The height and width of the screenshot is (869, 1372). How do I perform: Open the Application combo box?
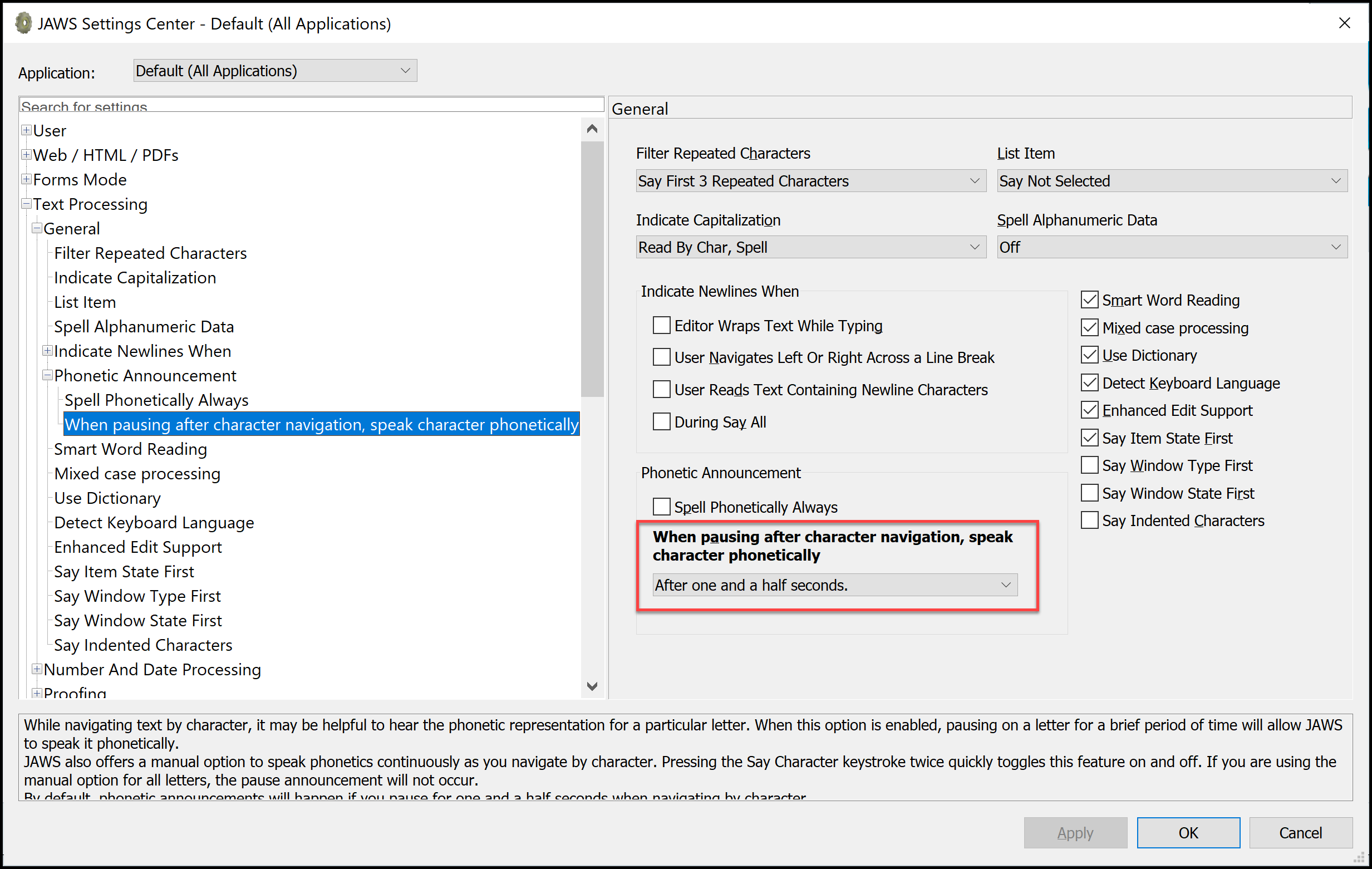click(x=274, y=71)
